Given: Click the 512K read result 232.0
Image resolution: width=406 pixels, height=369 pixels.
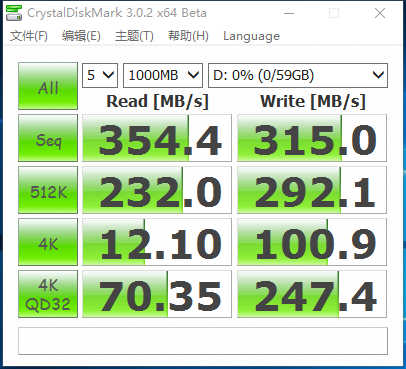Looking at the screenshot, I should [x=157, y=190].
